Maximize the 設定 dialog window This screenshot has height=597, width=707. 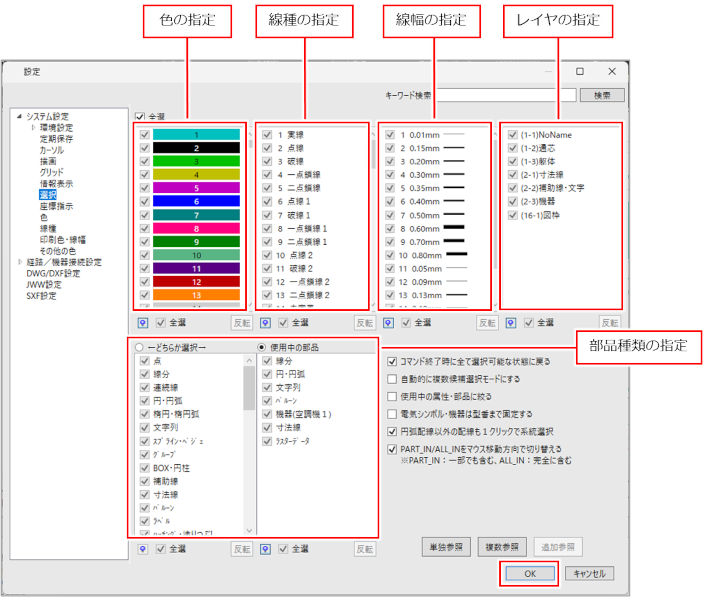point(580,72)
